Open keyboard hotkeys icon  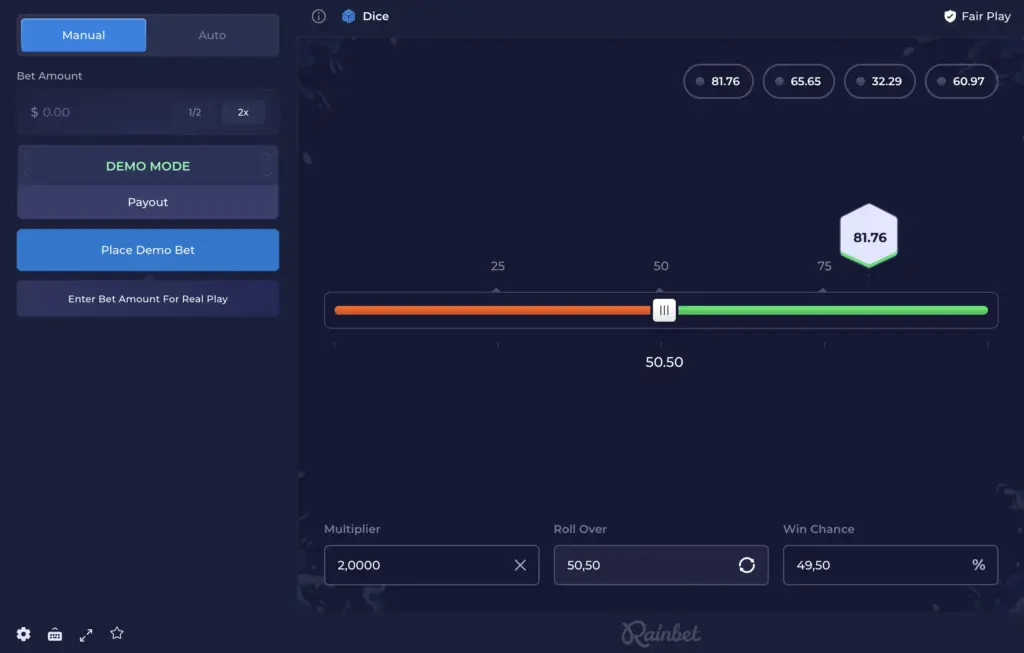pyautogui.click(x=55, y=634)
